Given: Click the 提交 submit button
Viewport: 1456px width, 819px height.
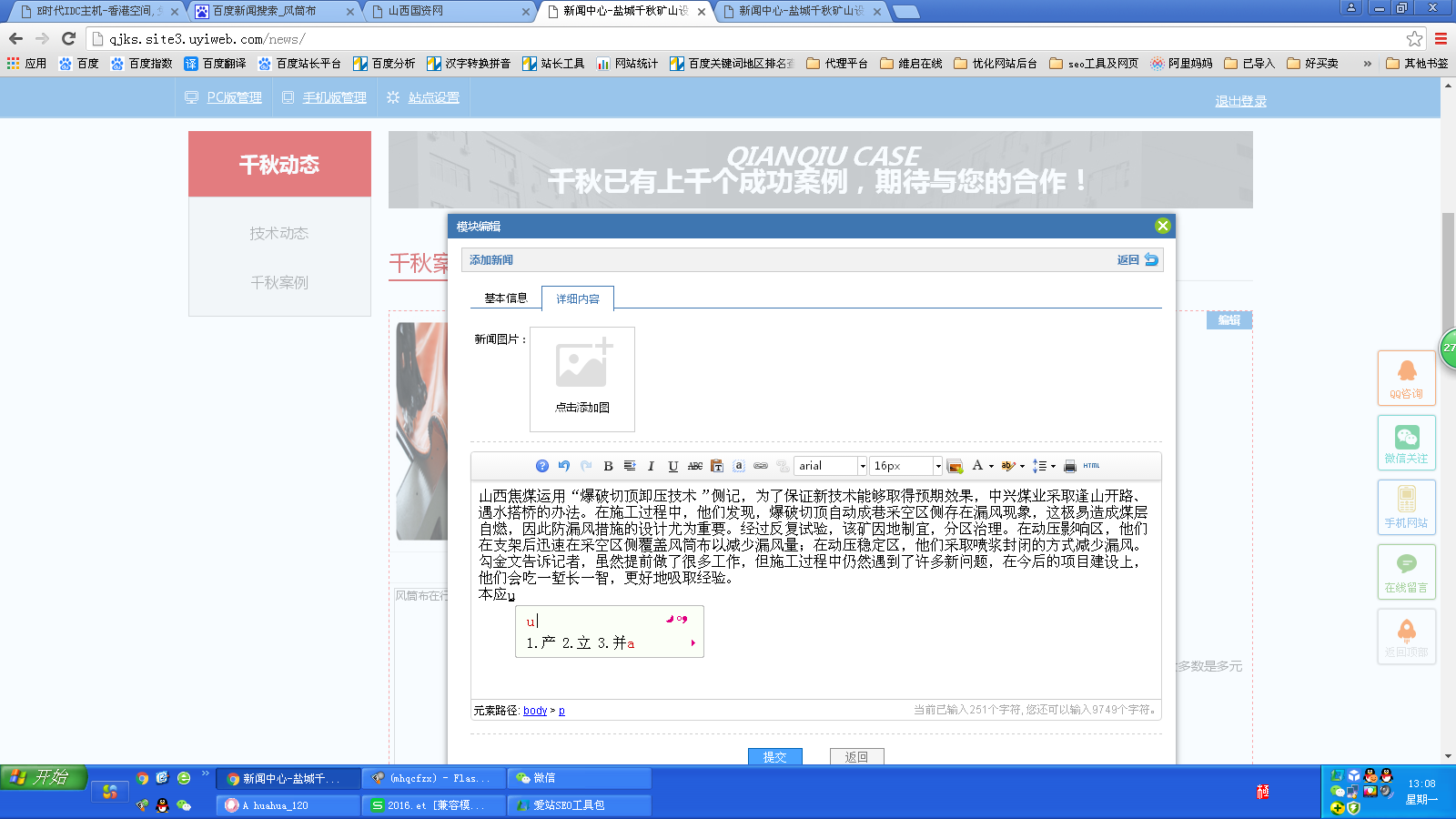Looking at the screenshot, I should click(774, 756).
